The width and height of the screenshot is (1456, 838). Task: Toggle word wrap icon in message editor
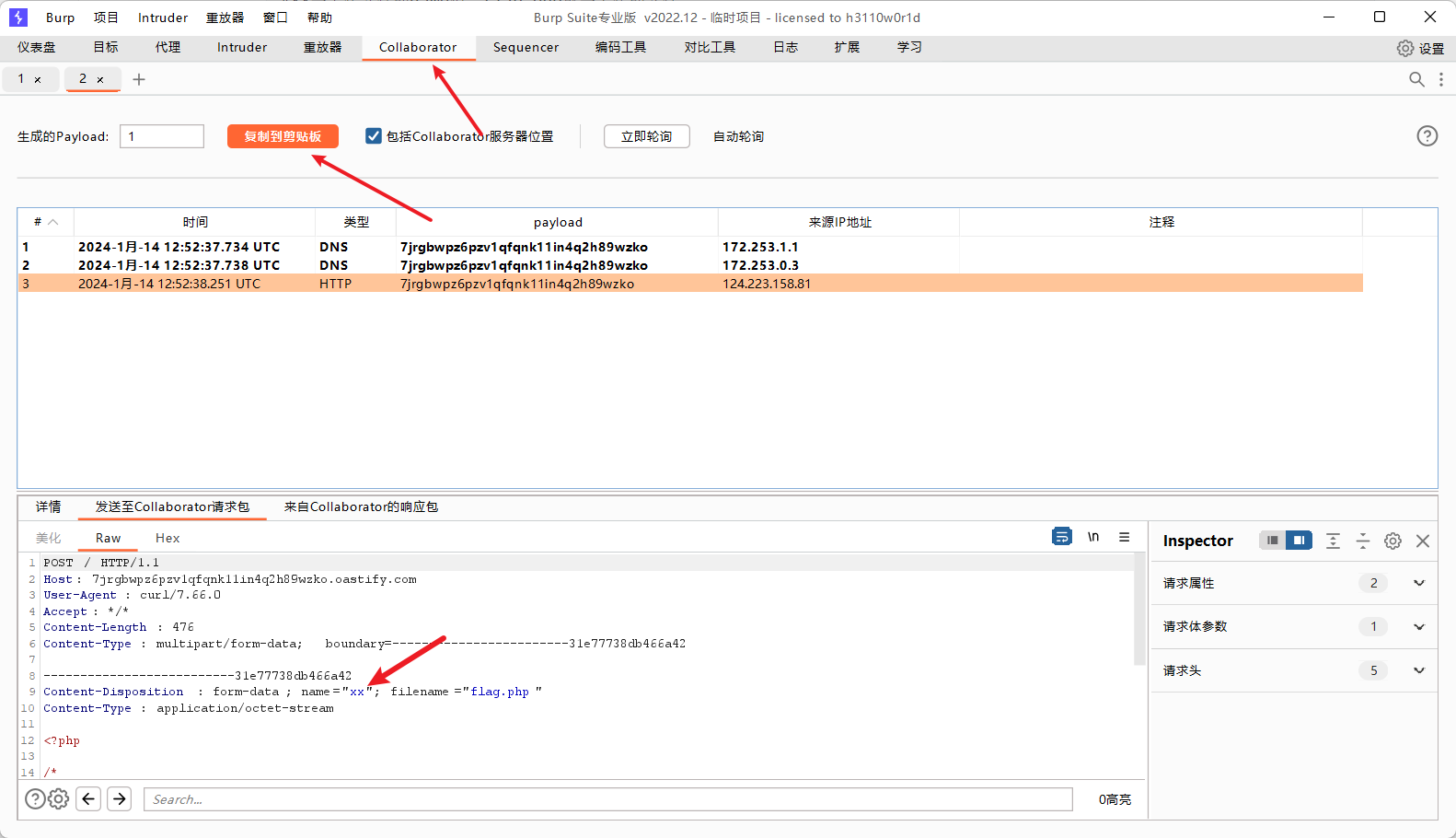coord(1061,537)
